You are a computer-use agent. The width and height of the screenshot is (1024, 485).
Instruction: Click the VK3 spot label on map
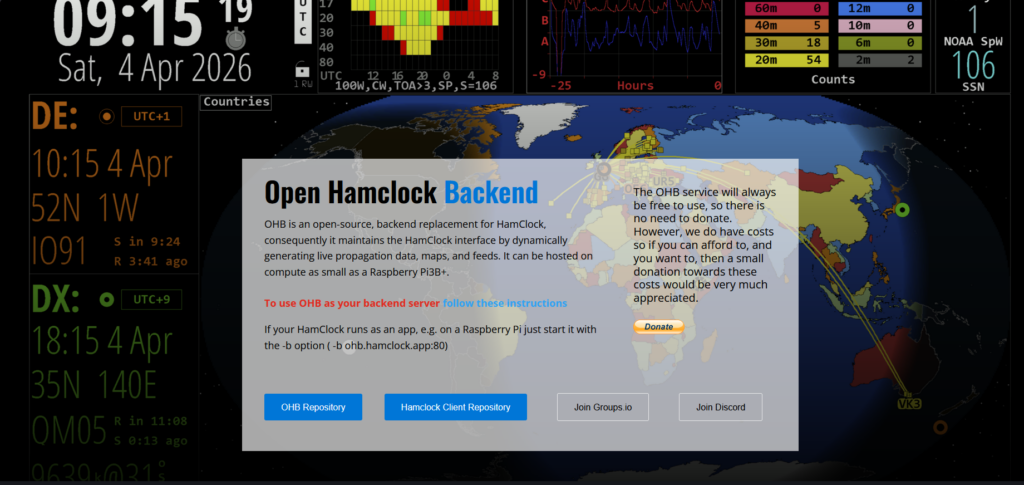click(909, 404)
